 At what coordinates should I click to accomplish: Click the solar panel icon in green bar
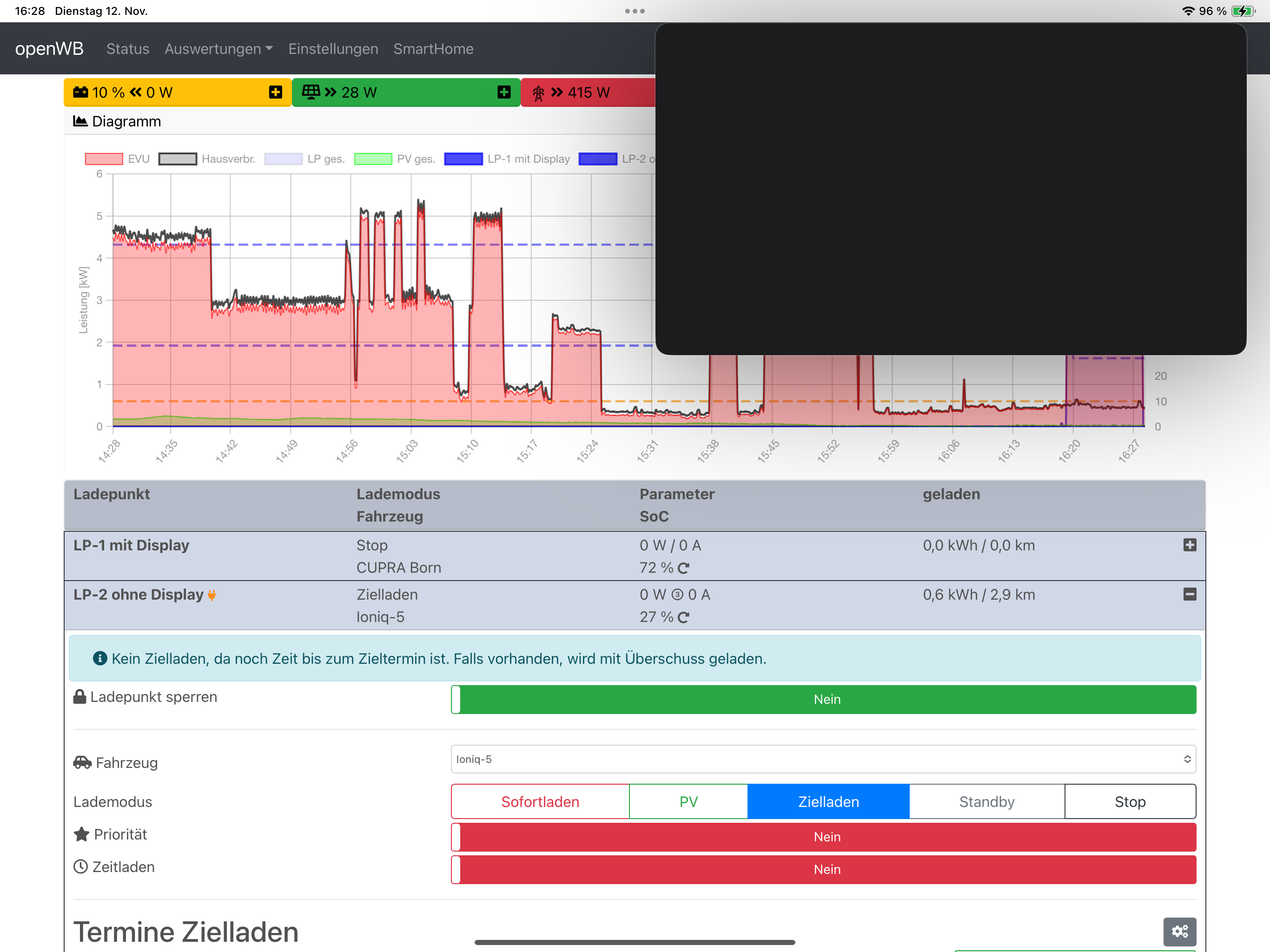[x=311, y=92]
